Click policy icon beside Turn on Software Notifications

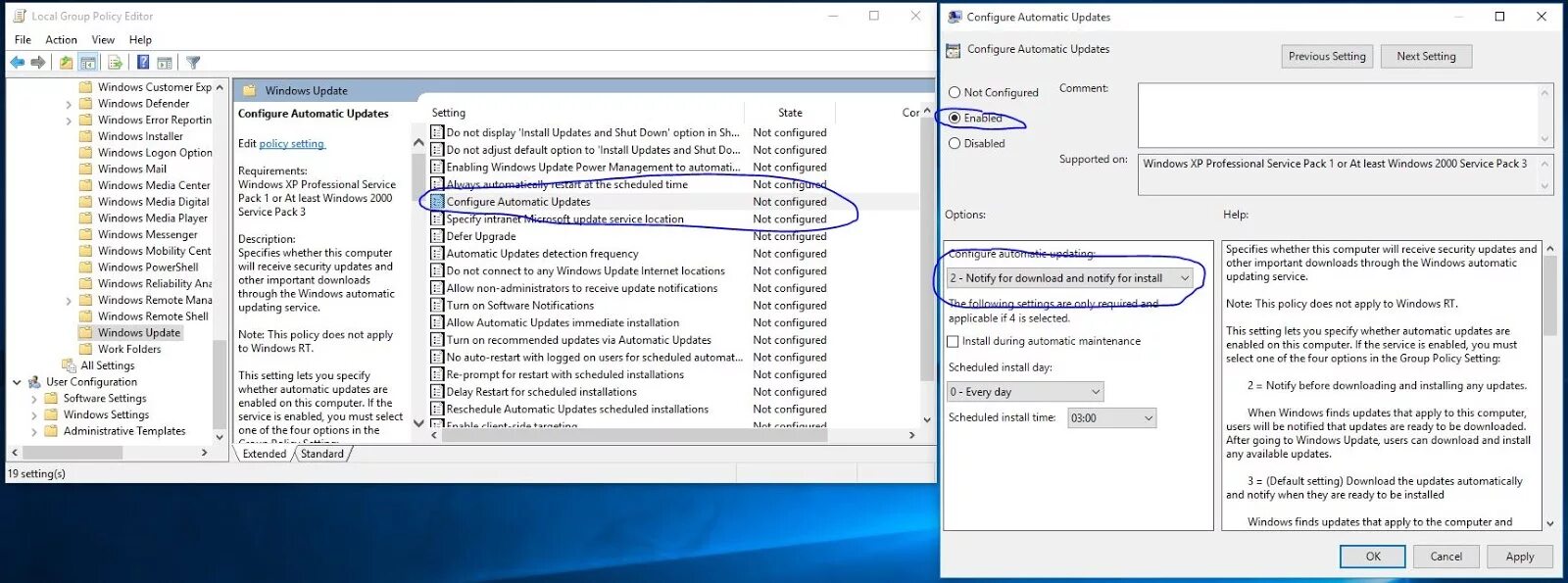(438, 306)
